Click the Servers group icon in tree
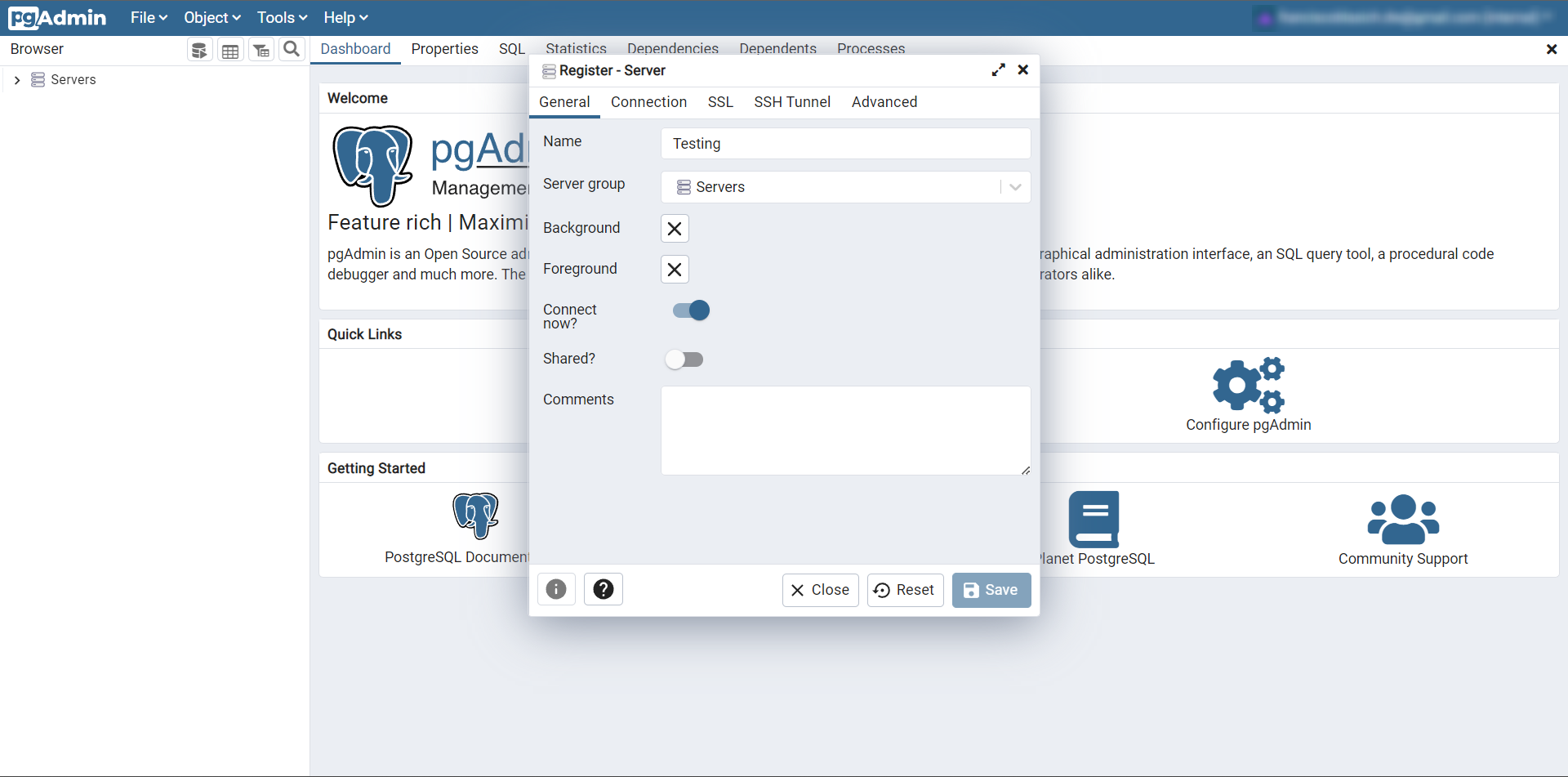The height and width of the screenshot is (777, 1568). click(38, 79)
